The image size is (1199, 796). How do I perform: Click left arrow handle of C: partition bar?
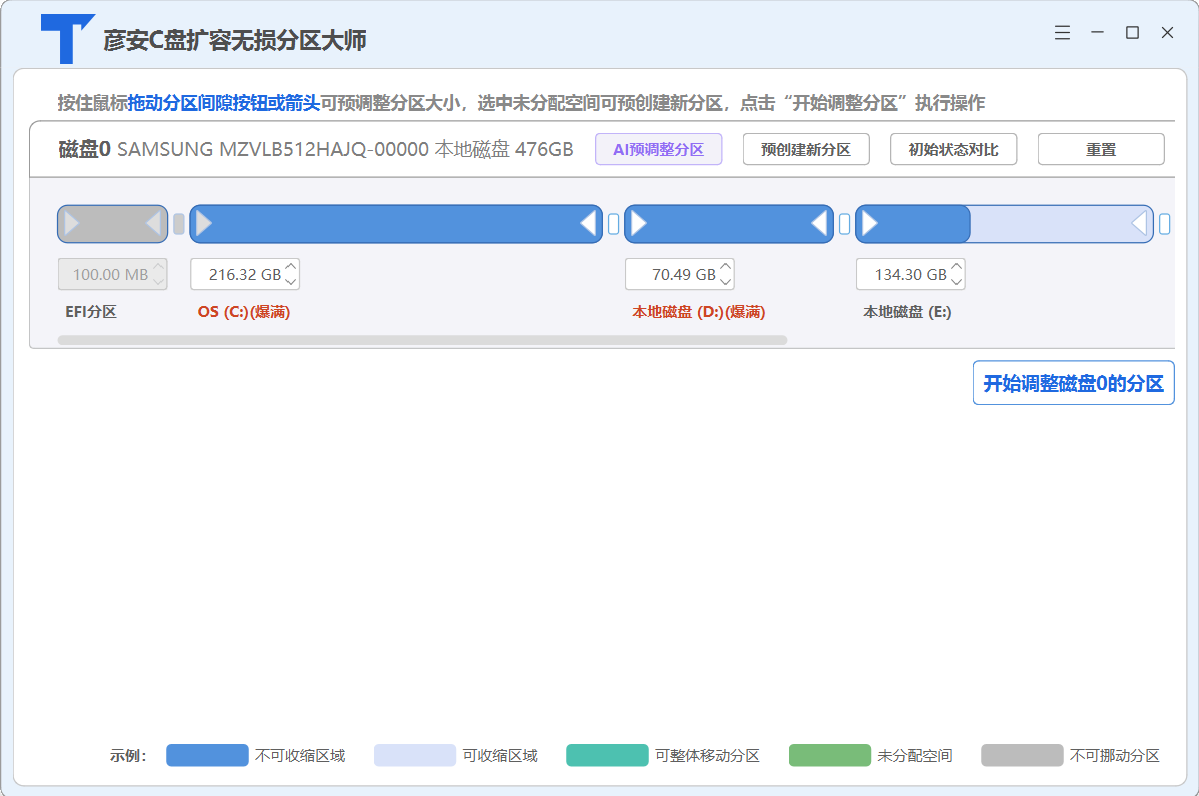coord(204,224)
